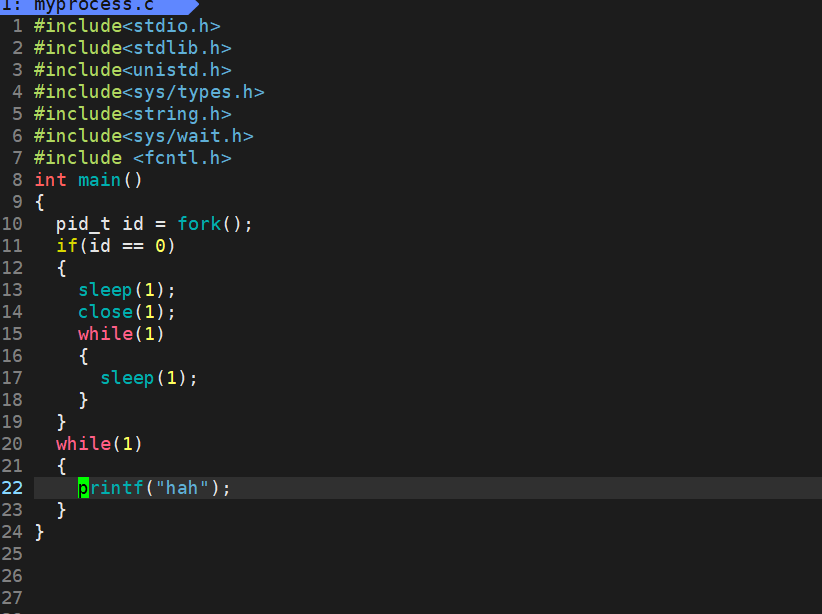Click the #include <fcntl.h> line
The image size is (822, 614).
click(x=133, y=158)
